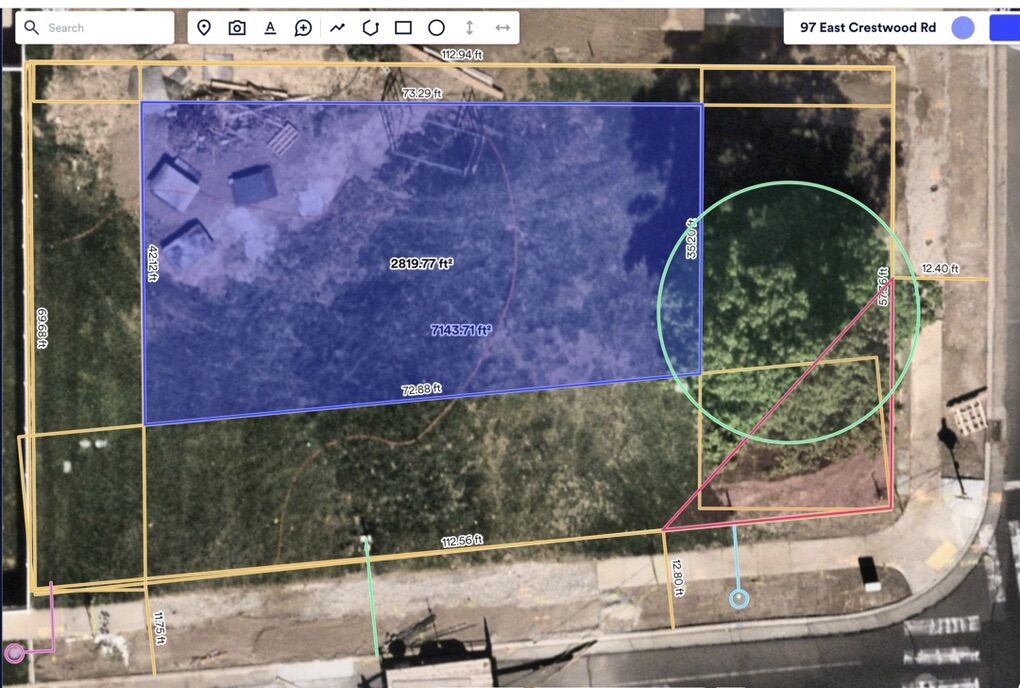This screenshot has height=688, width=1020.
Task: Select the add comment bubble tool
Action: 303,28
